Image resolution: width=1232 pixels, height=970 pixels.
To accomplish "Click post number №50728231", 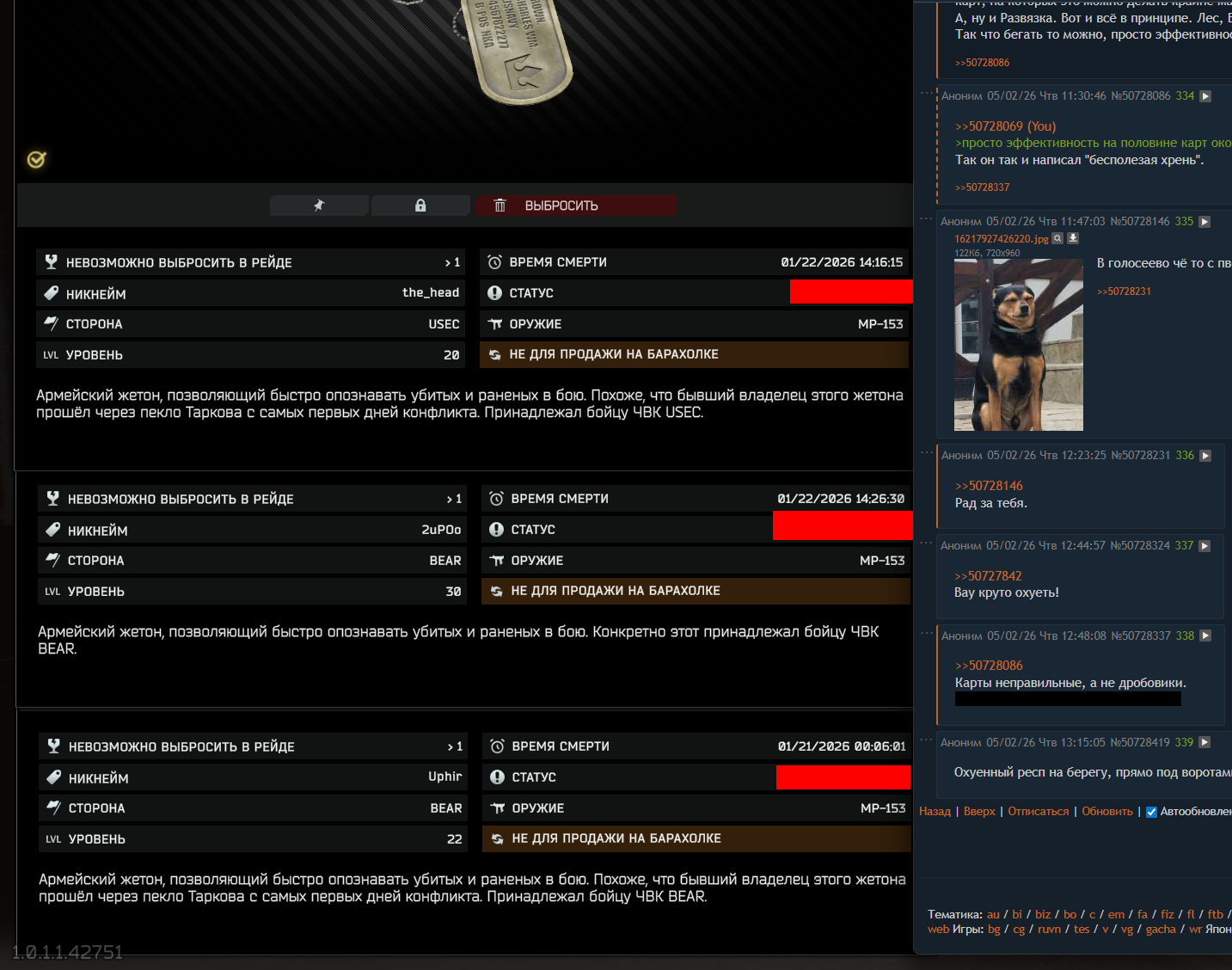I will pyautogui.click(x=1141, y=456).
